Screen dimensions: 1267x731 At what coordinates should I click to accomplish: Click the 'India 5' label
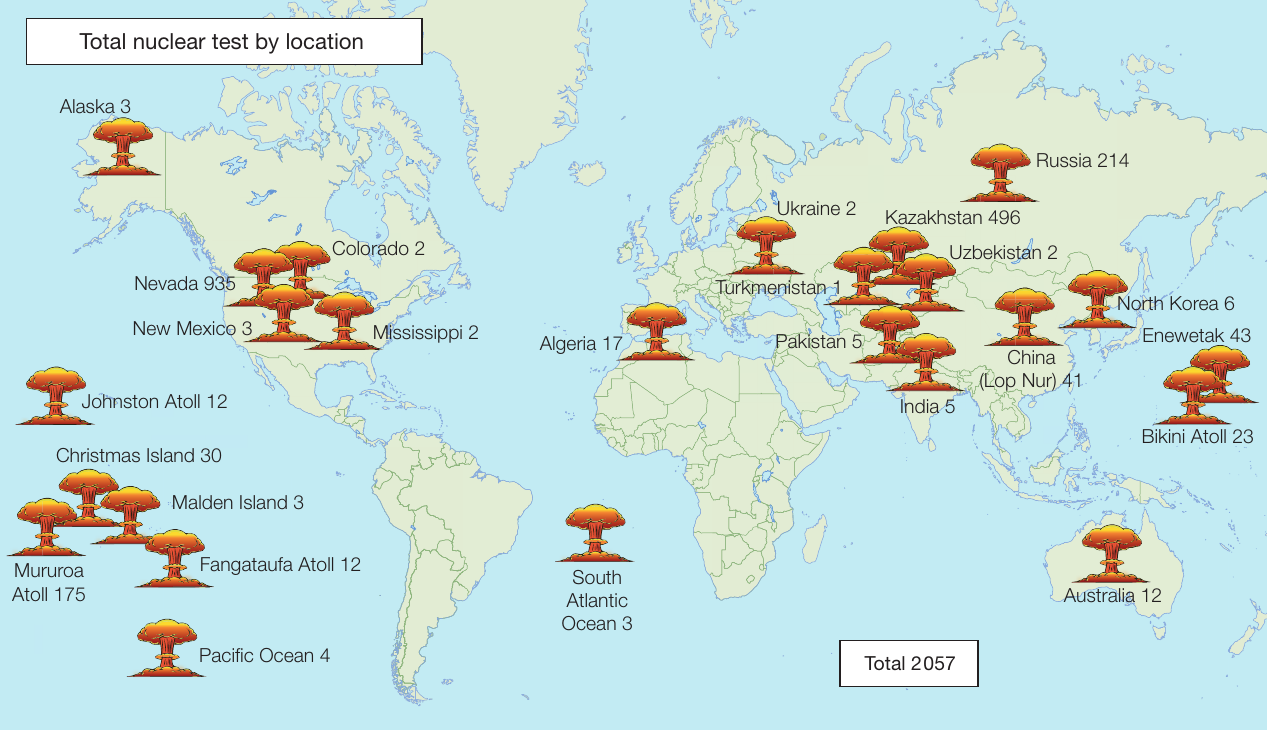click(927, 407)
